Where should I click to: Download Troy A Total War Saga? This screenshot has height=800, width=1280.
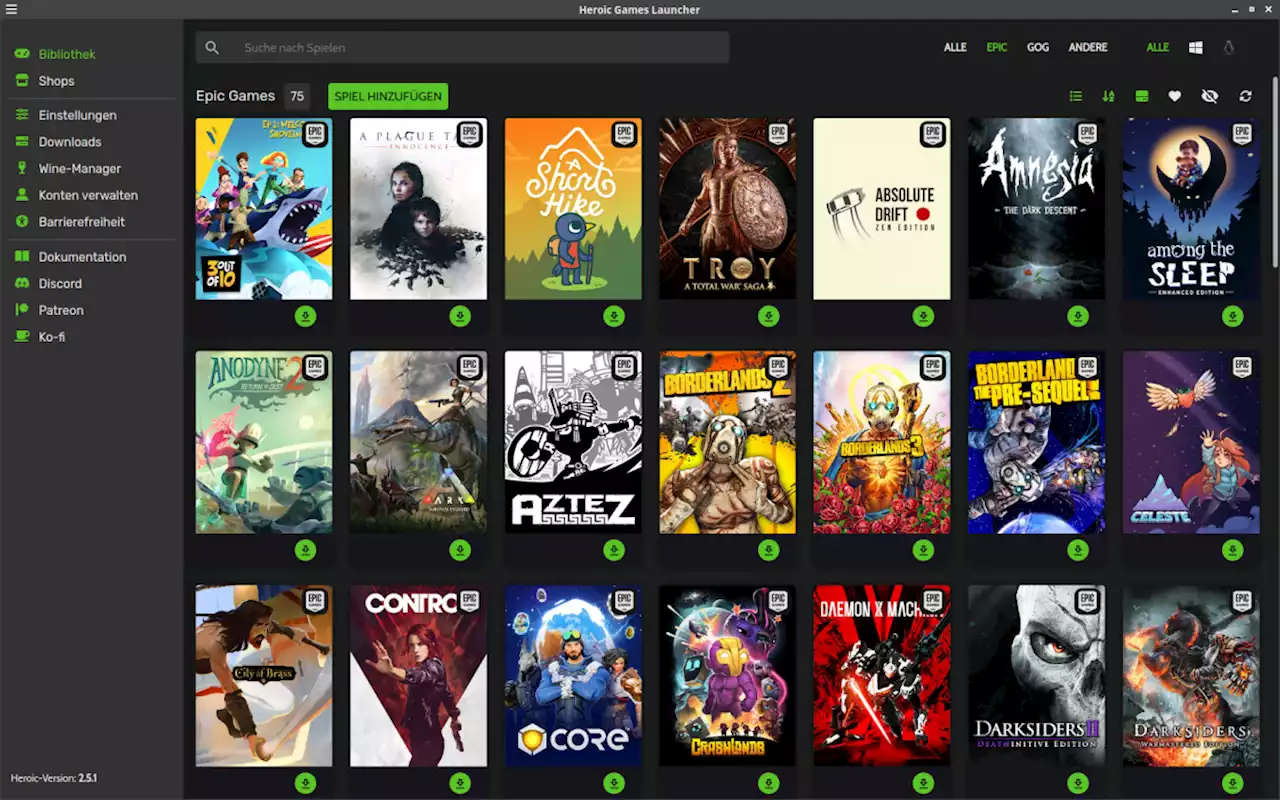coord(769,316)
